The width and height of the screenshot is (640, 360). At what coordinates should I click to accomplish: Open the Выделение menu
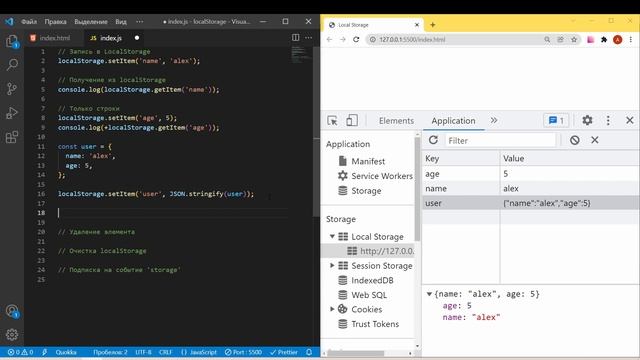(x=91, y=22)
